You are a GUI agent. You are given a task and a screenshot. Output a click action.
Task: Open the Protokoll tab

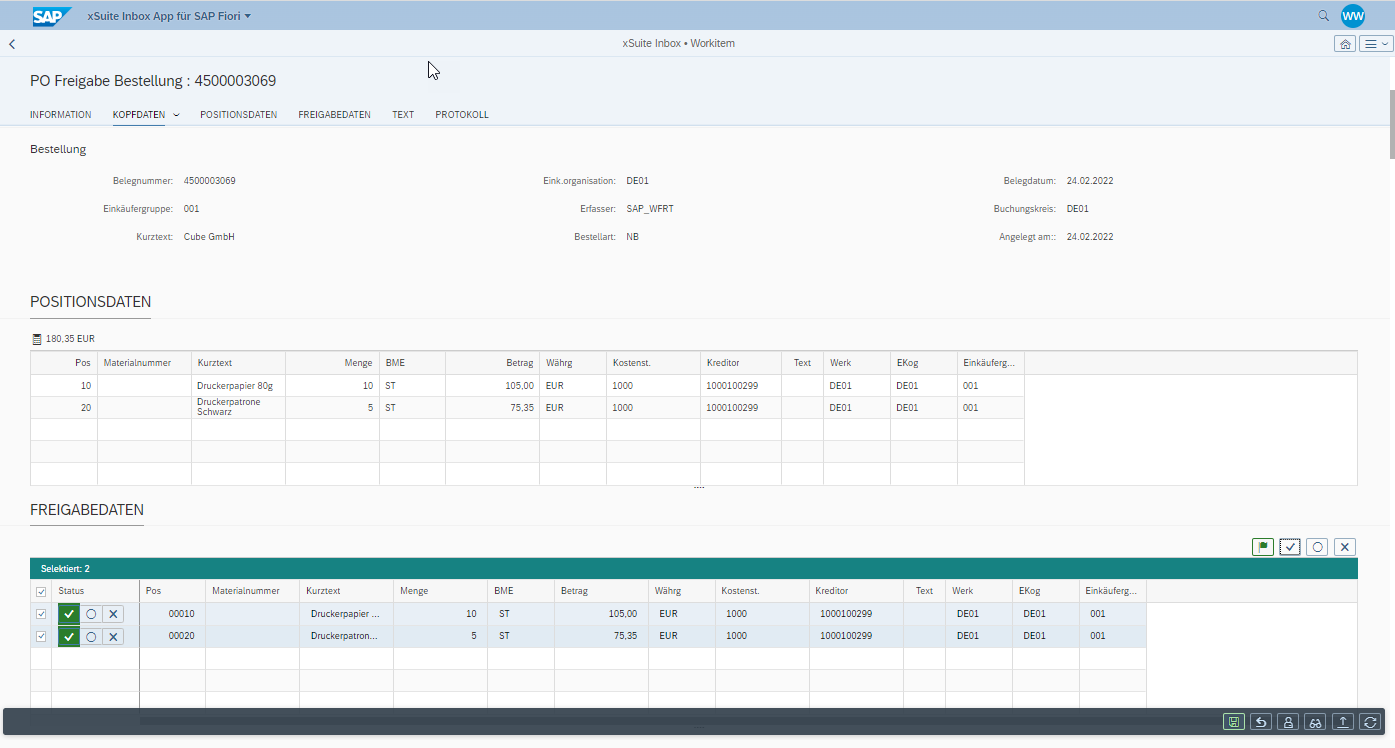(462, 115)
